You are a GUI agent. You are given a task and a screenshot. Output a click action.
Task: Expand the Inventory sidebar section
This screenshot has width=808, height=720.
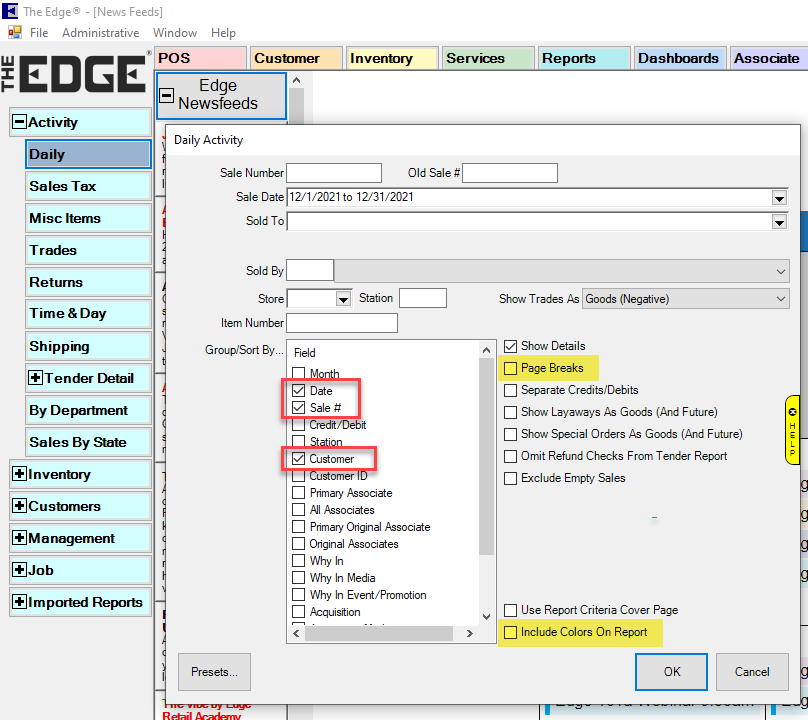(x=19, y=474)
